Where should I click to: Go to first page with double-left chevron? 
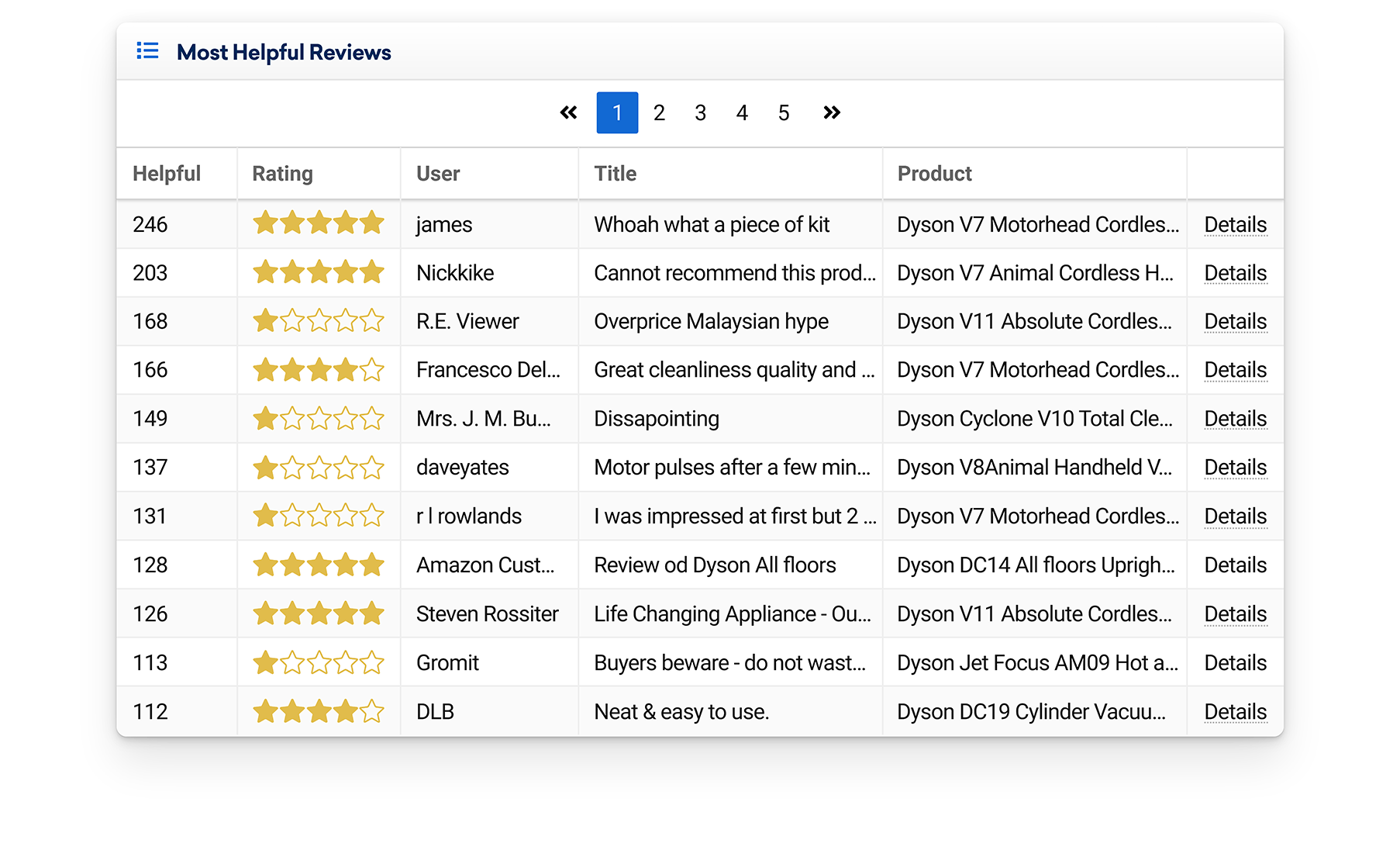point(568,112)
